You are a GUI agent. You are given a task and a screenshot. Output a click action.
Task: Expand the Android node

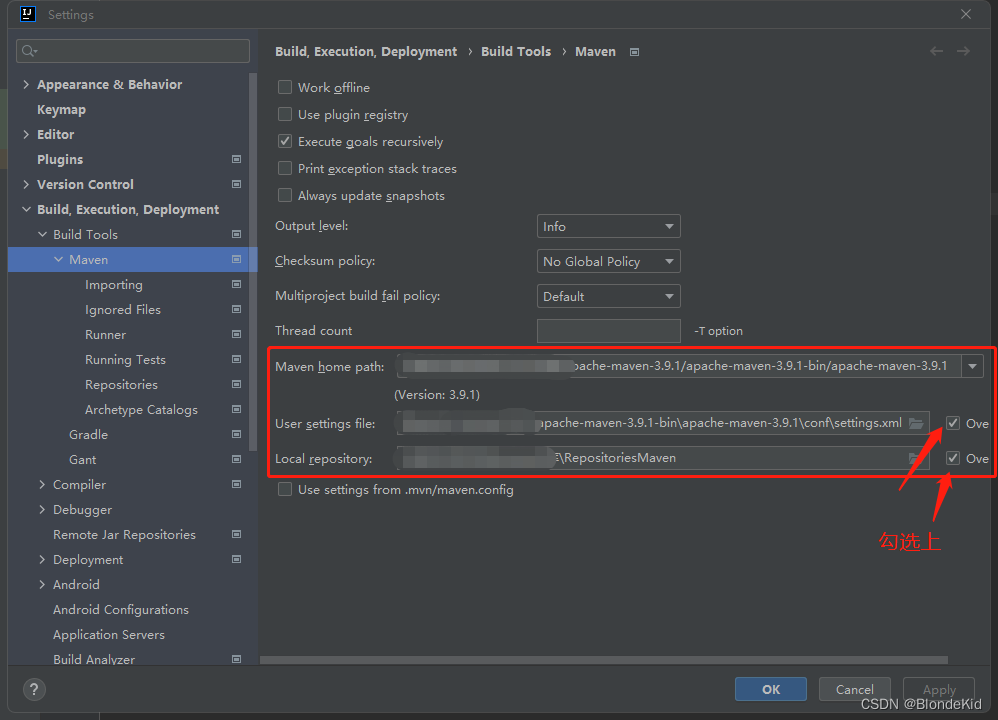click(x=42, y=584)
